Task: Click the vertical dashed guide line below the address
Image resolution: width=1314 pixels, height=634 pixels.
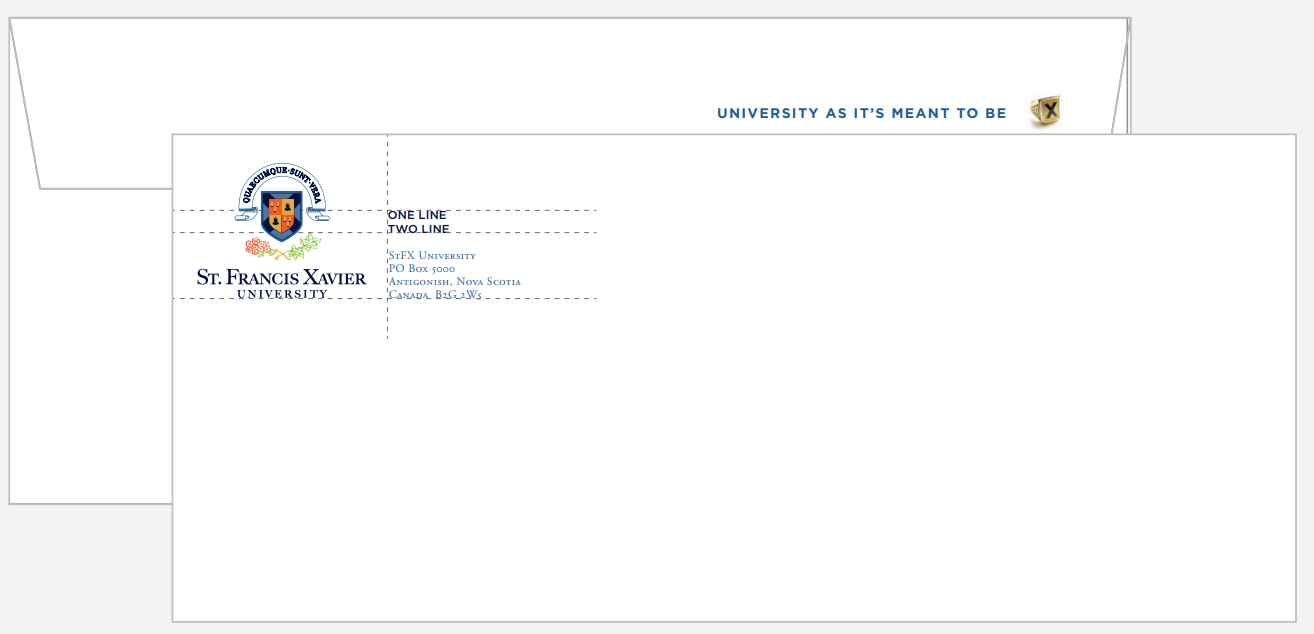Action: [x=387, y=322]
